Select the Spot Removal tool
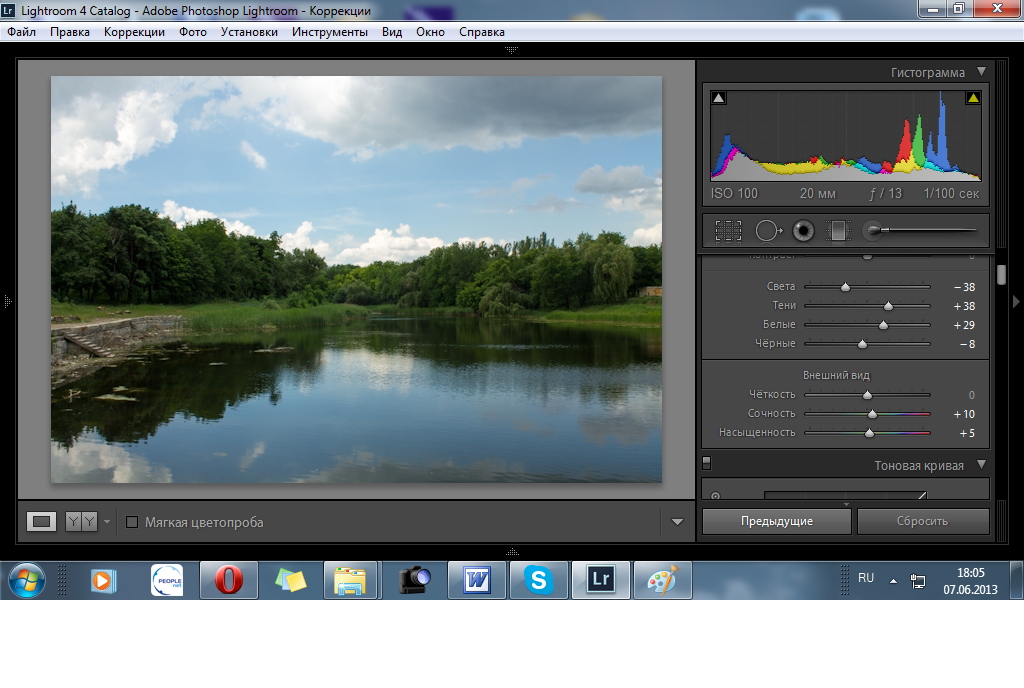Screen dimensions: 1024x688 point(767,231)
